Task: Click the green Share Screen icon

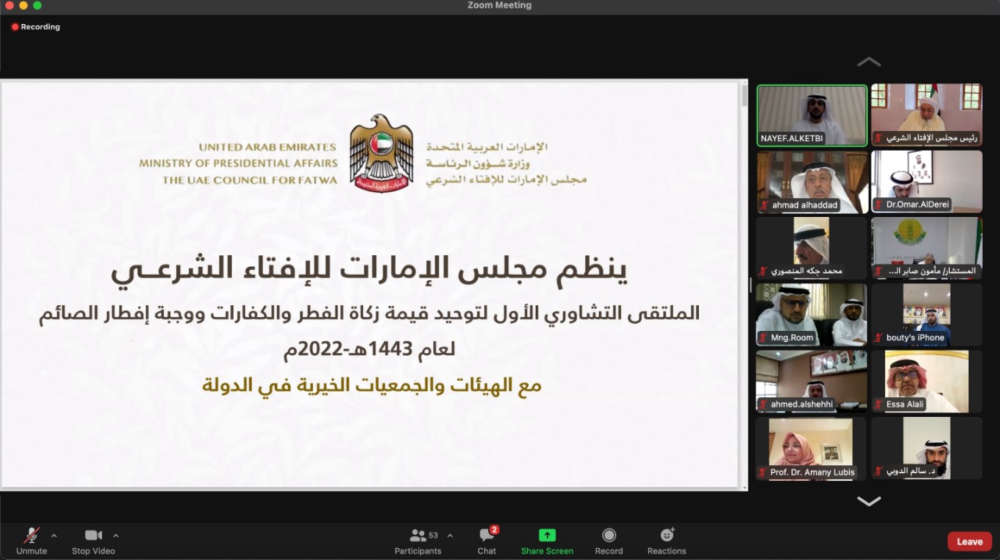Action: 547,535
